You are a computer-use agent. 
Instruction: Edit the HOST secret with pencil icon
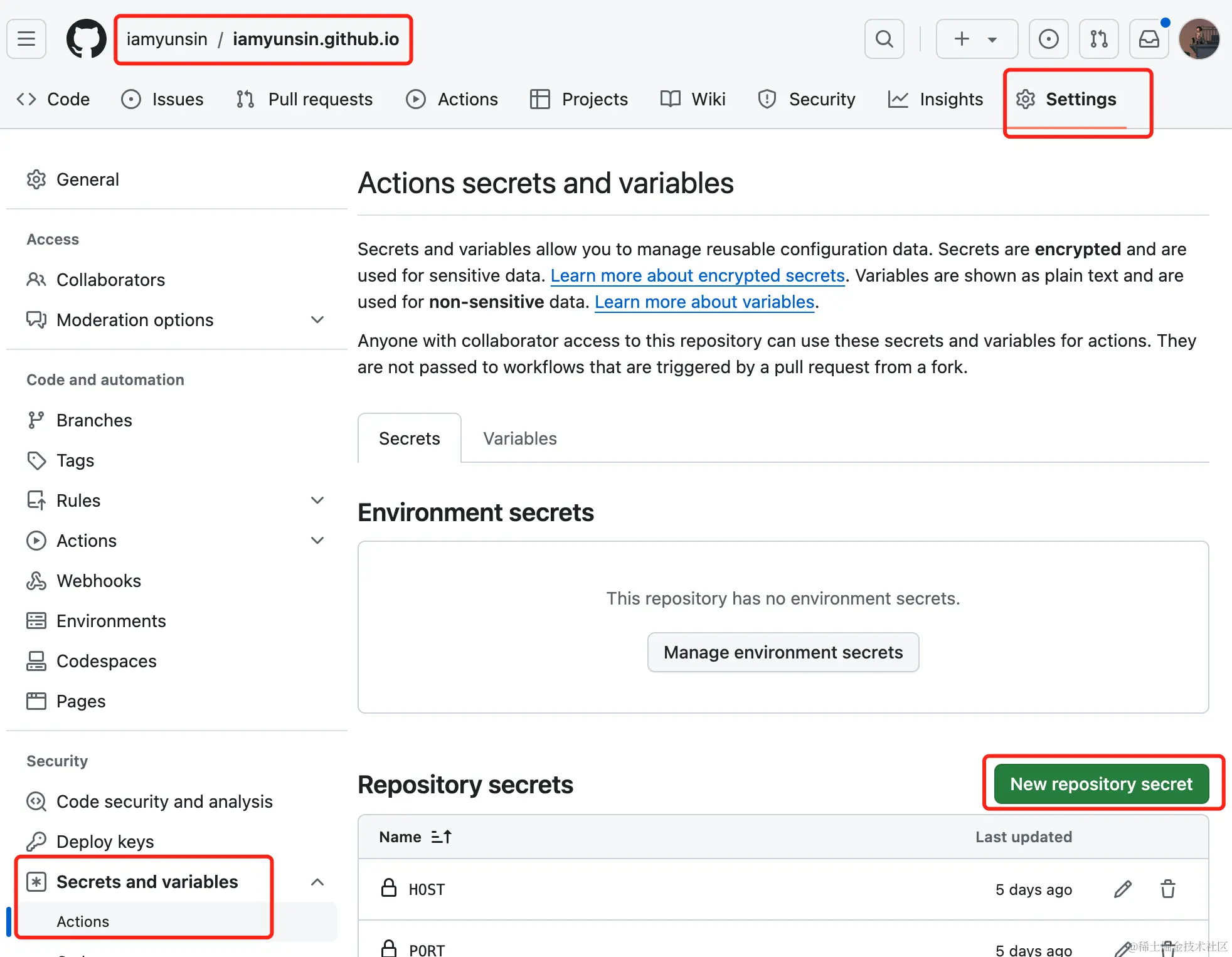click(1122, 889)
